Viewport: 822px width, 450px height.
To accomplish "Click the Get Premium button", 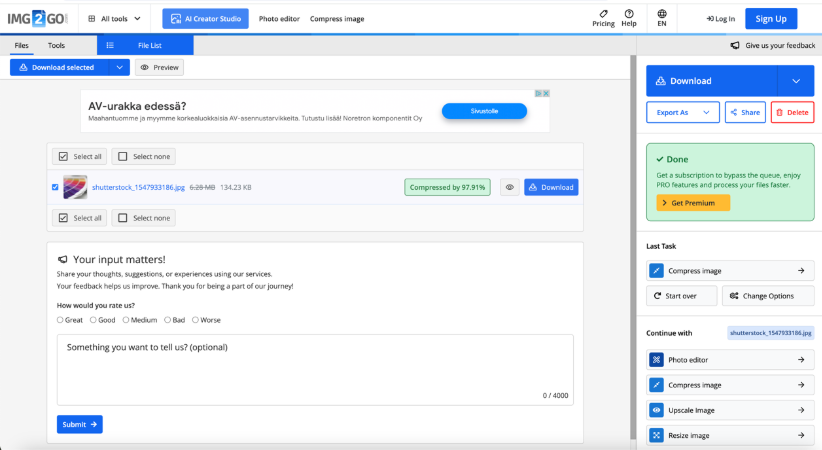I will pyautogui.click(x=693, y=203).
